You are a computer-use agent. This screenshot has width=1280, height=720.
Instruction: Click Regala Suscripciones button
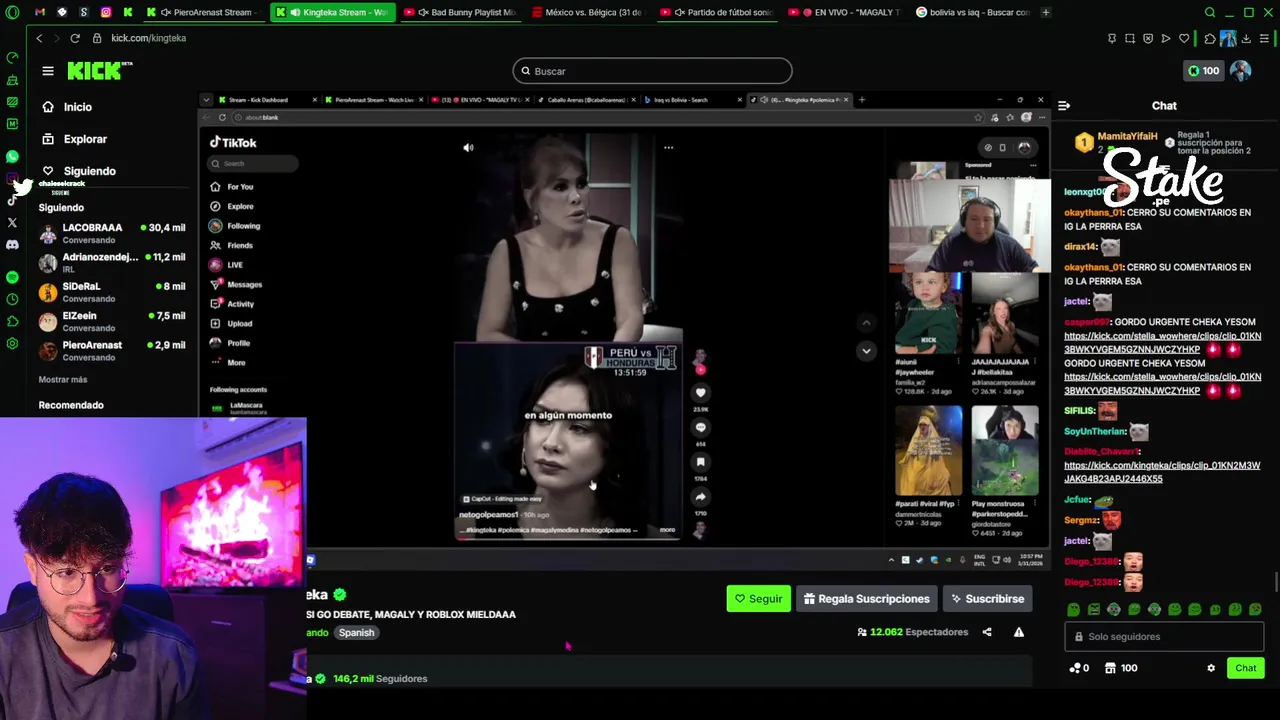coord(866,599)
